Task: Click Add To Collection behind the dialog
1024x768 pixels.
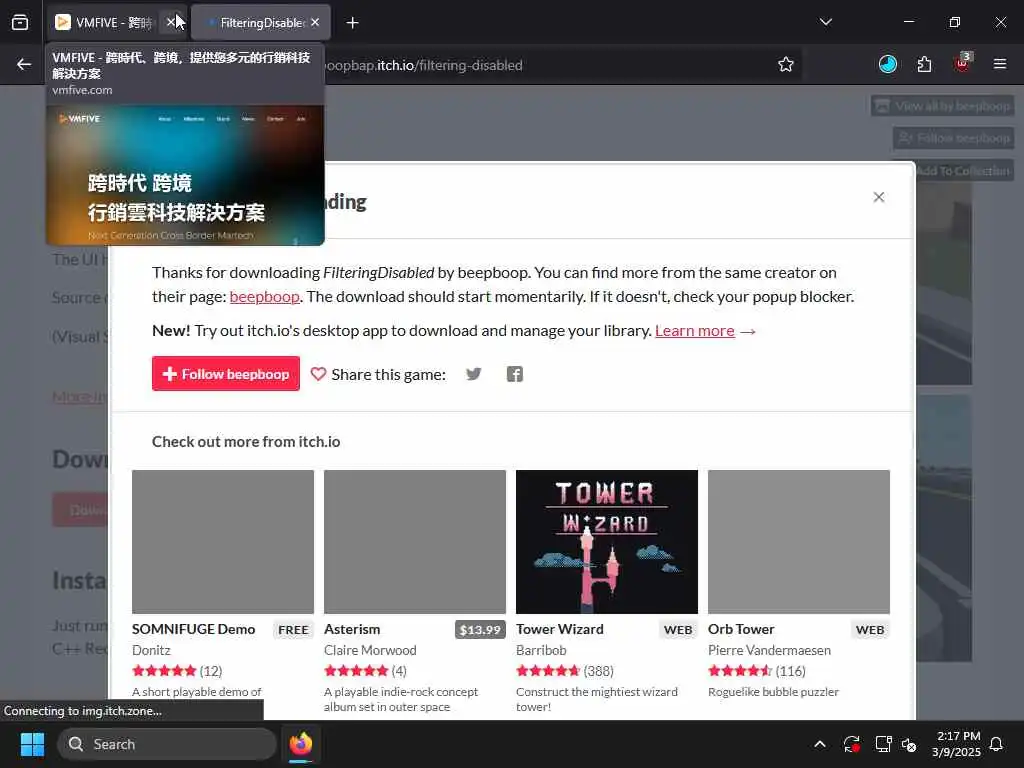Action: [x=965, y=171]
